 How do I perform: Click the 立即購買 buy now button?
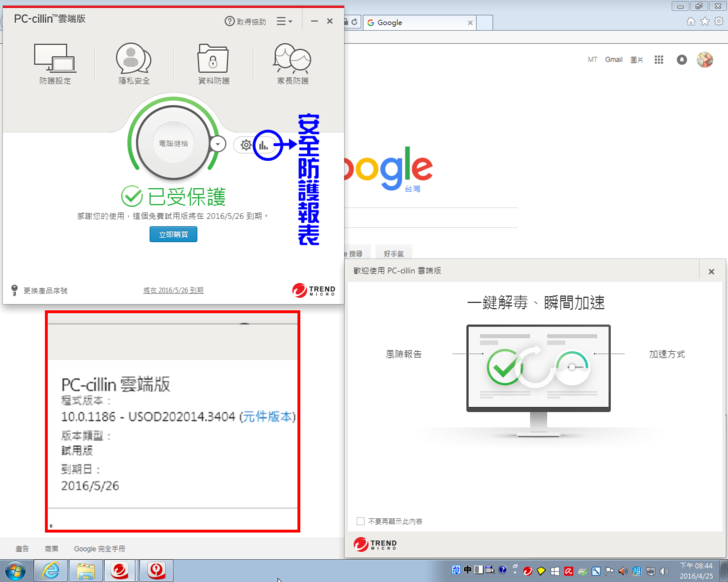click(x=173, y=234)
